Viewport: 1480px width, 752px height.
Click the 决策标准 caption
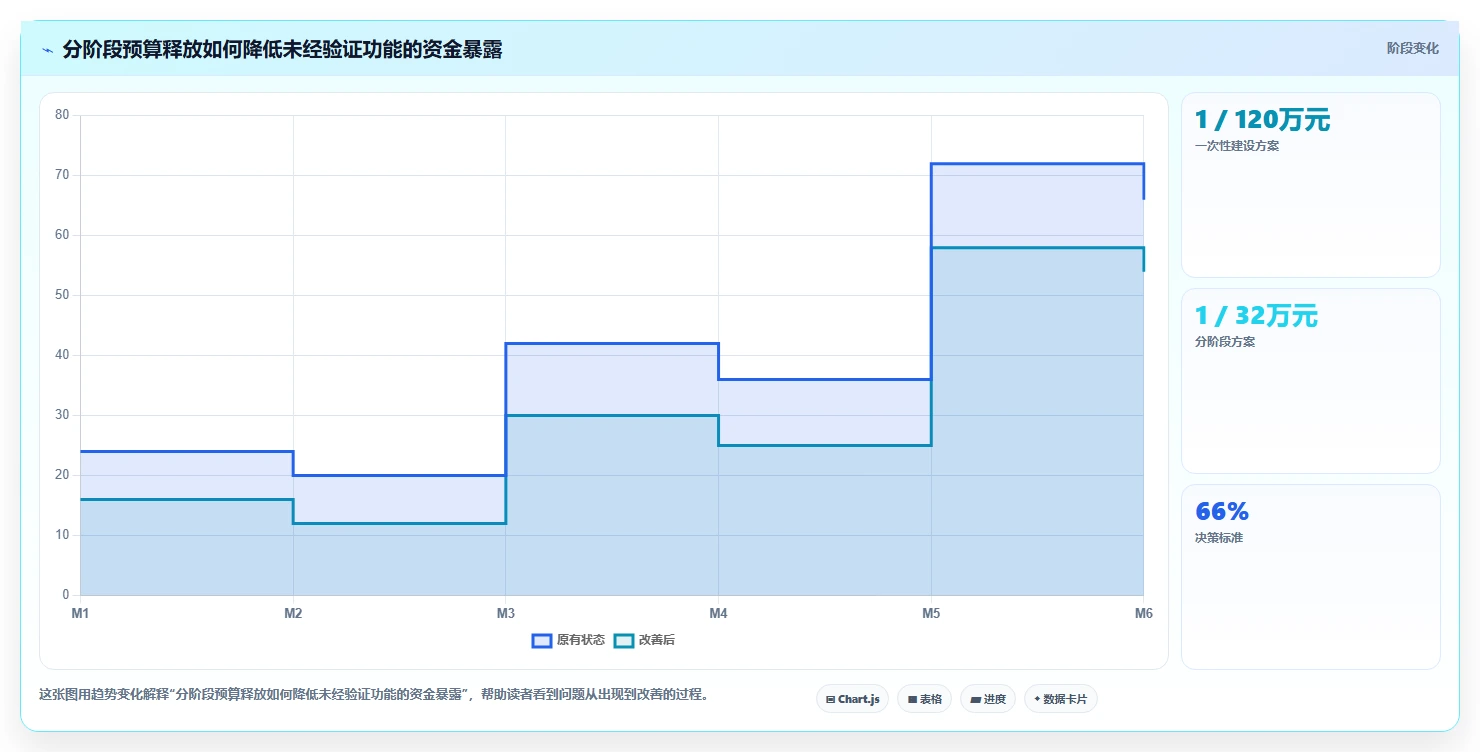(1219, 537)
